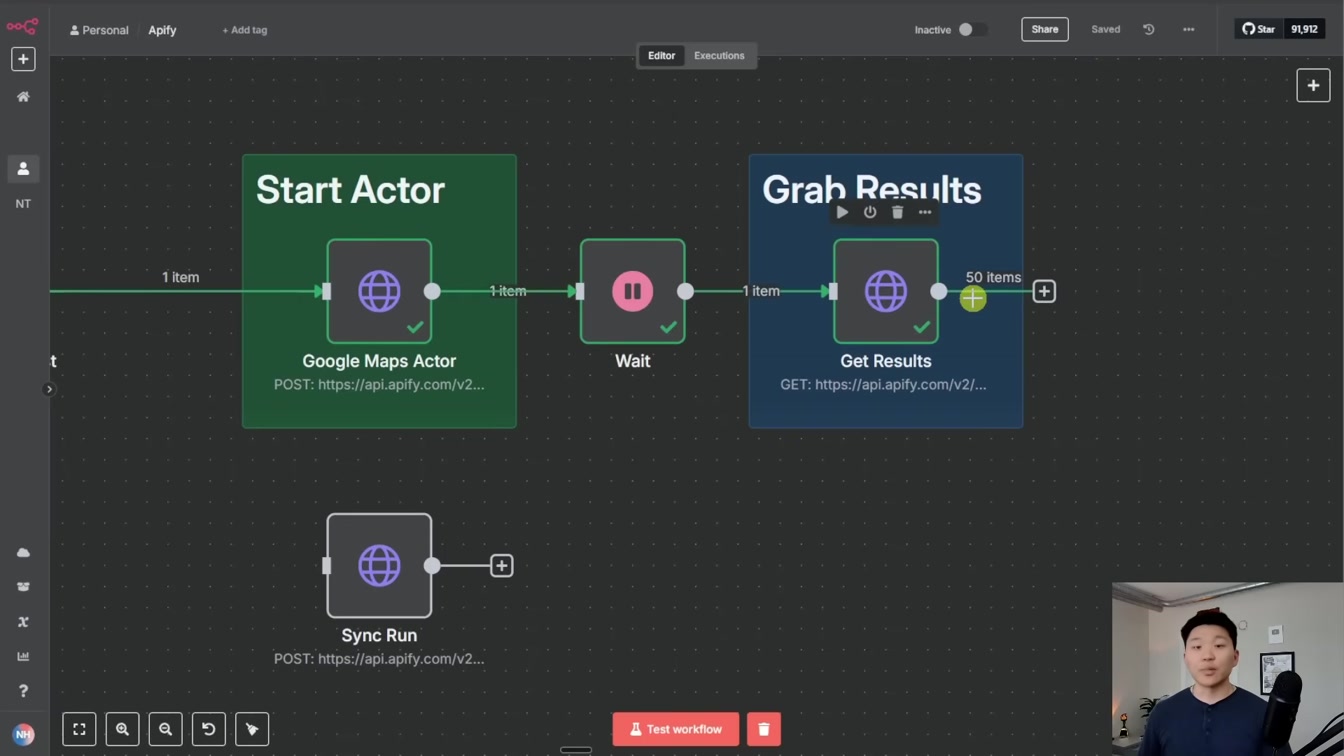The width and height of the screenshot is (1344, 756).
Task: Click the plus after Get Results output
Action: pyautogui.click(x=1044, y=291)
